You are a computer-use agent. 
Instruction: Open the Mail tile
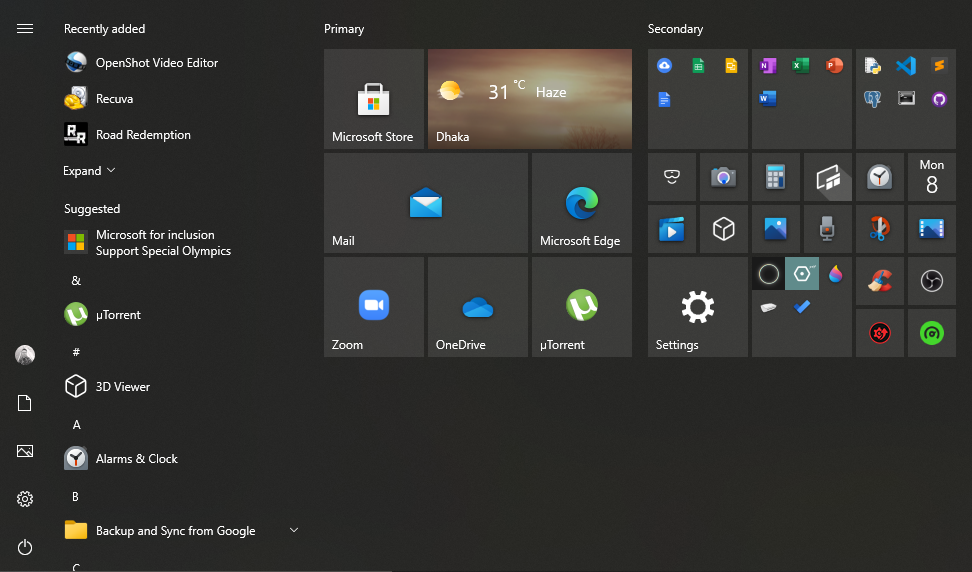click(x=425, y=203)
